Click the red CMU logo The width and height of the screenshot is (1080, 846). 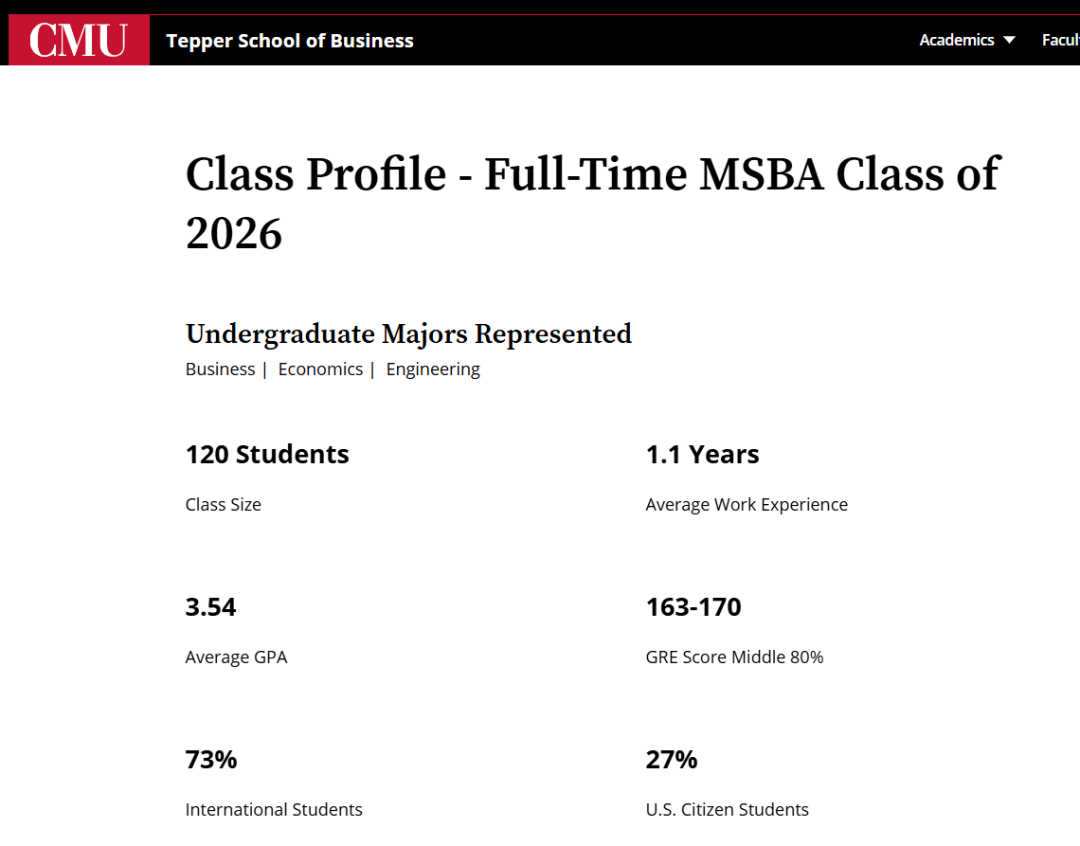(78, 40)
